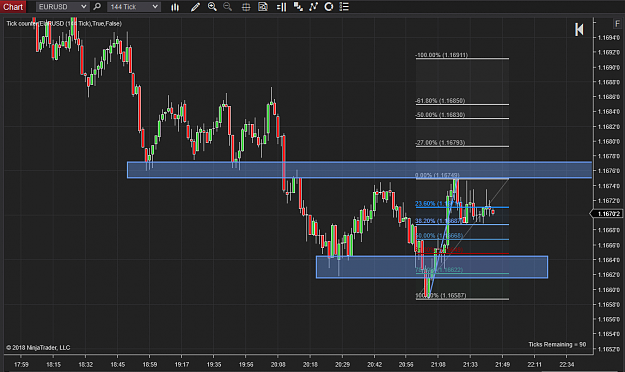Screen dimensions: 625x372
Task: Click the 1.16940 price axis label
Action: [609, 37]
